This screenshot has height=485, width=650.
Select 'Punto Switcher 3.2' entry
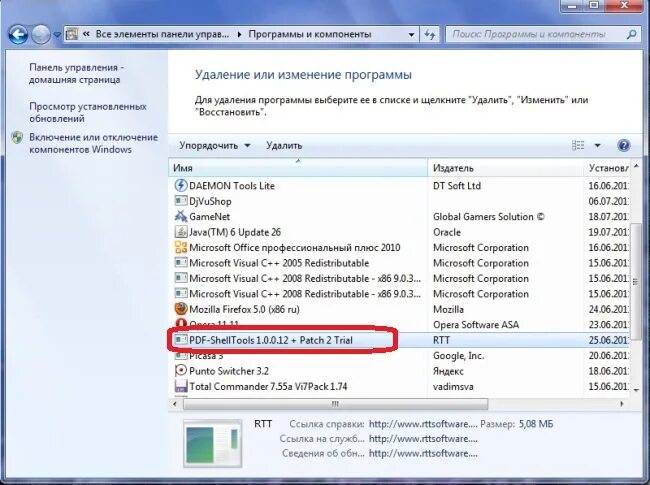click(229, 371)
